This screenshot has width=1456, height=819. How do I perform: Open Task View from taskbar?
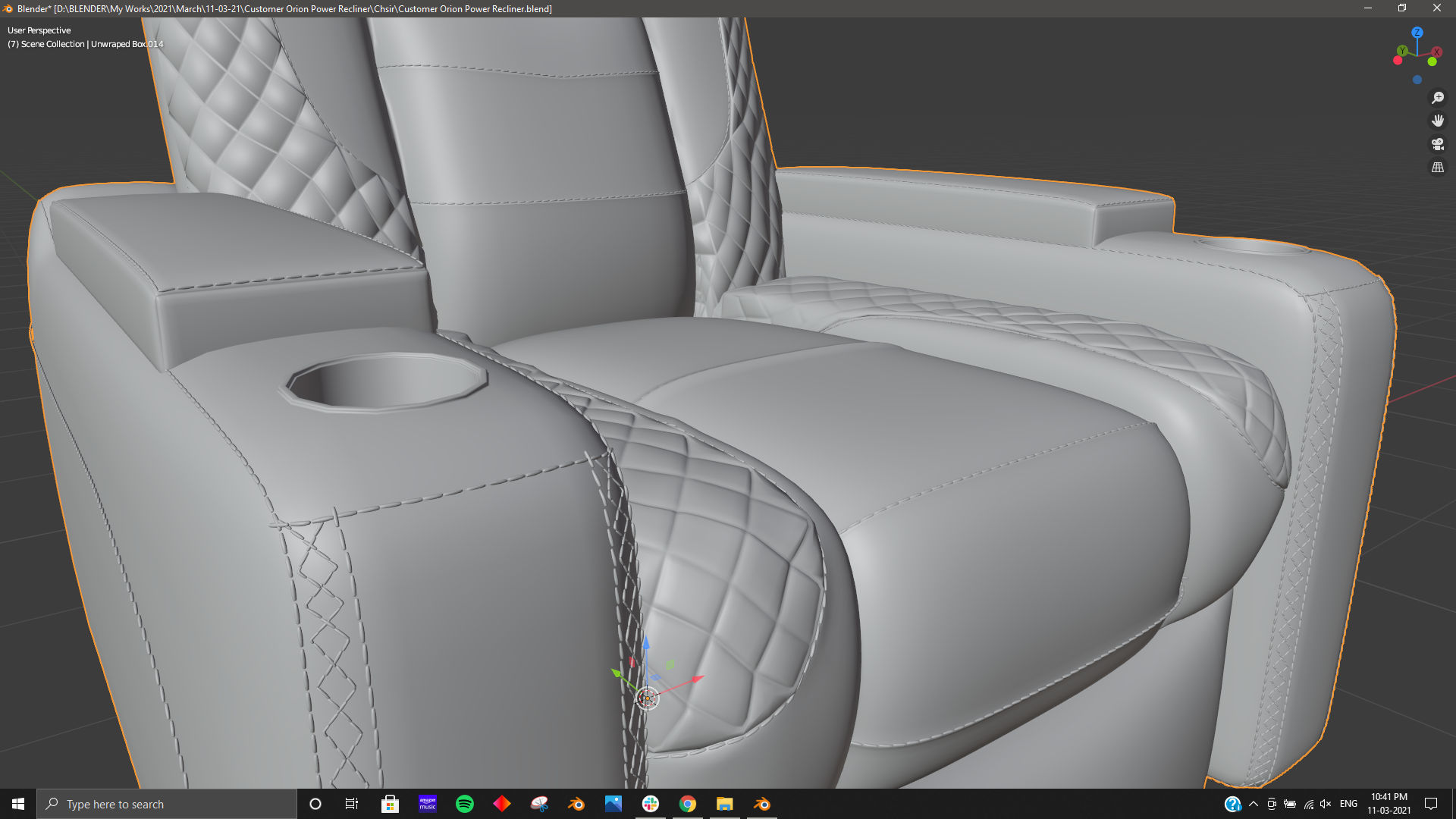pos(352,804)
